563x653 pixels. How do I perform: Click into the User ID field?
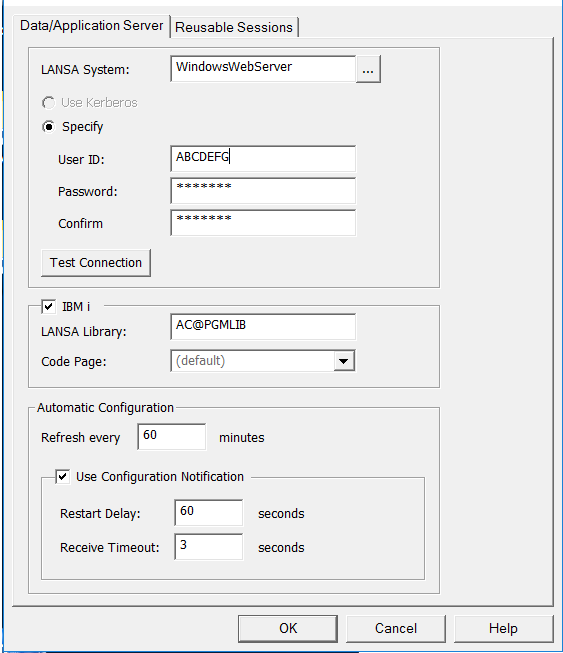click(x=263, y=158)
